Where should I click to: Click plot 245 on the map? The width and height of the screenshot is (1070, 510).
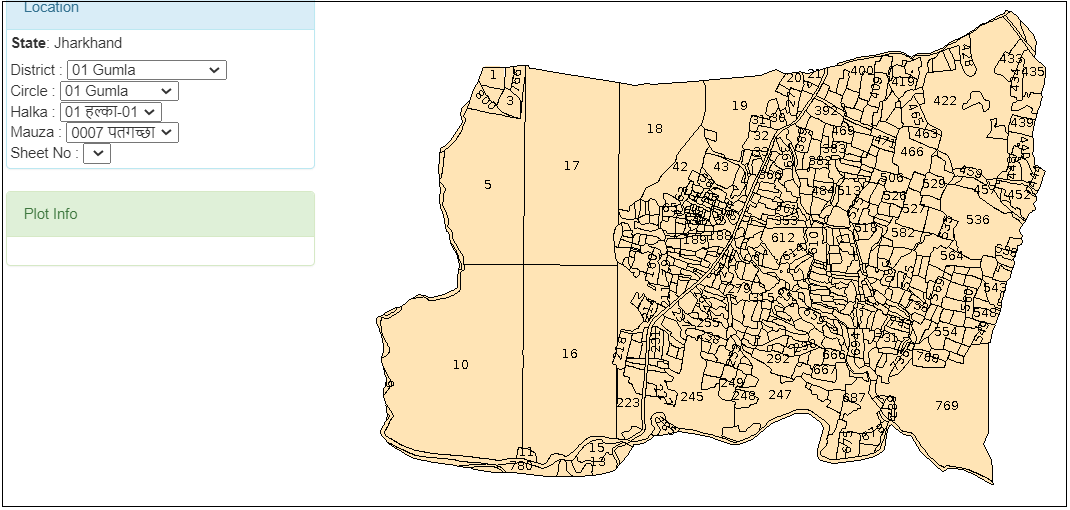692,397
